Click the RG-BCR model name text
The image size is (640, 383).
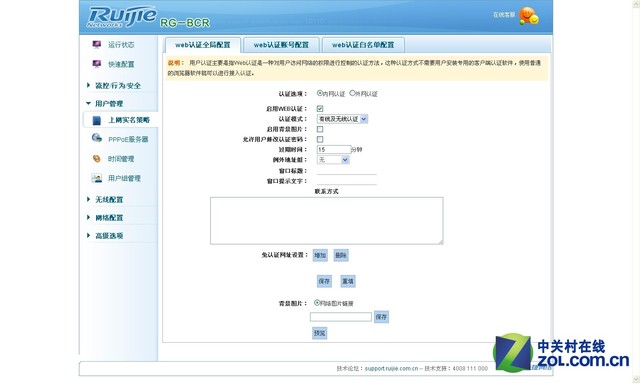[x=185, y=23]
